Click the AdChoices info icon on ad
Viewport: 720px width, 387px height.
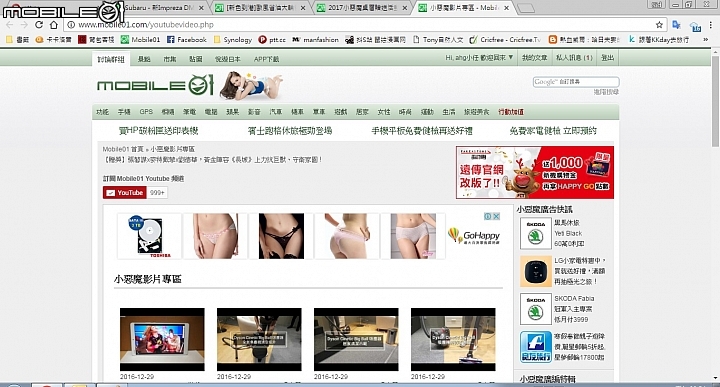pos(488,216)
